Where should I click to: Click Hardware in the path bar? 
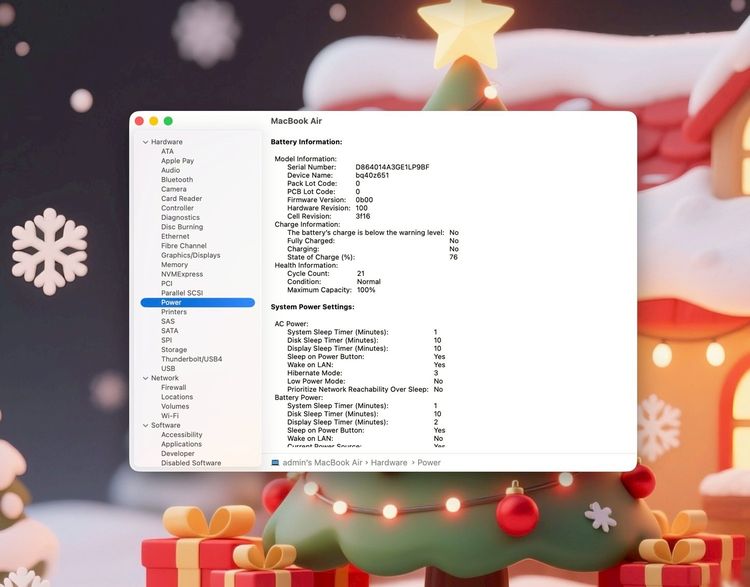(389, 463)
